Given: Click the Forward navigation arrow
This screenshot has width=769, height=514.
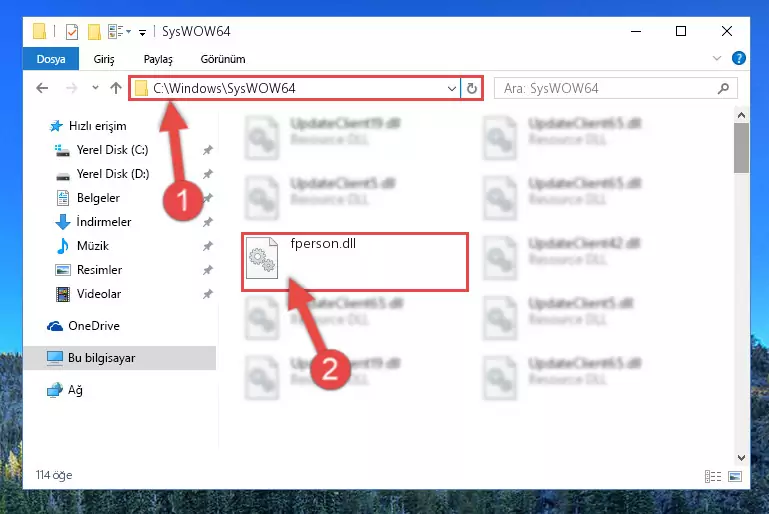Looking at the screenshot, I should (x=72, y=88).
